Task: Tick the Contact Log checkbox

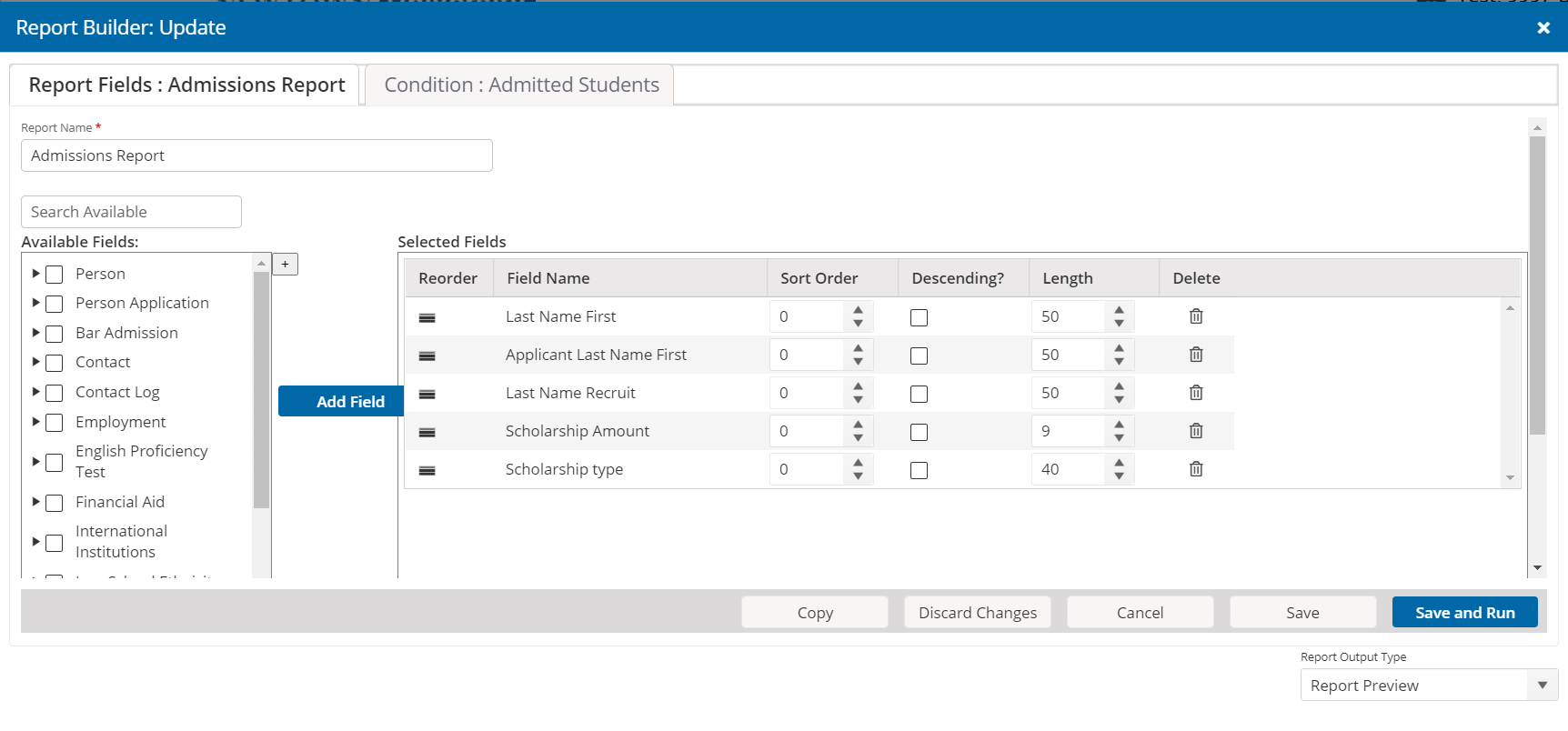Action: tap(55, 393)
